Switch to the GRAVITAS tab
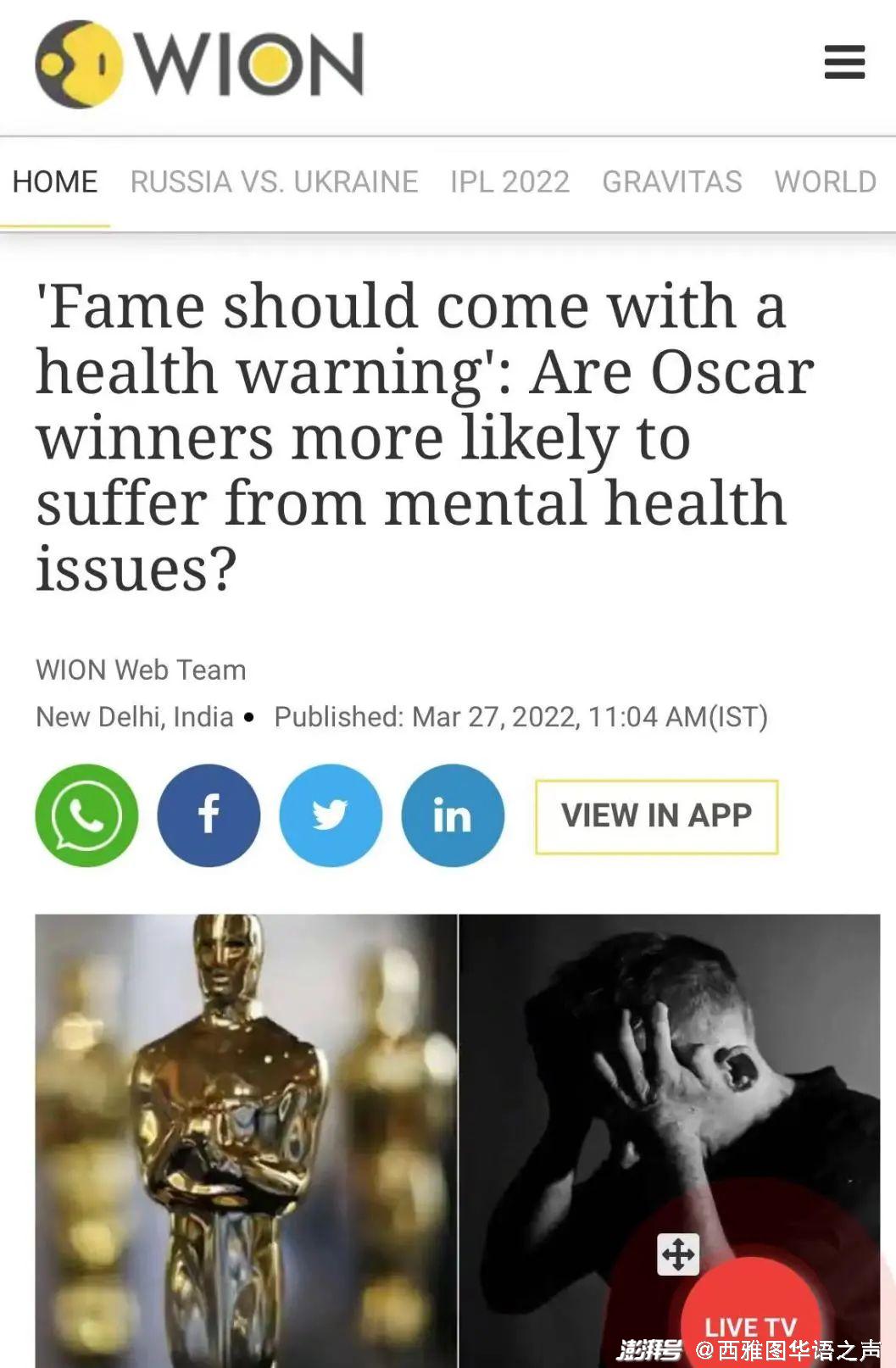This screenshot has width=896, height=1368. 672,182
